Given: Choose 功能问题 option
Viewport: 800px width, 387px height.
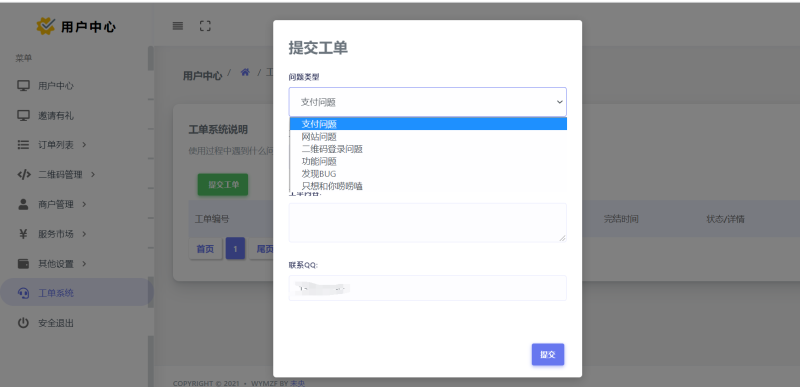Looking at the screenshot, I should tap(429, 162).
